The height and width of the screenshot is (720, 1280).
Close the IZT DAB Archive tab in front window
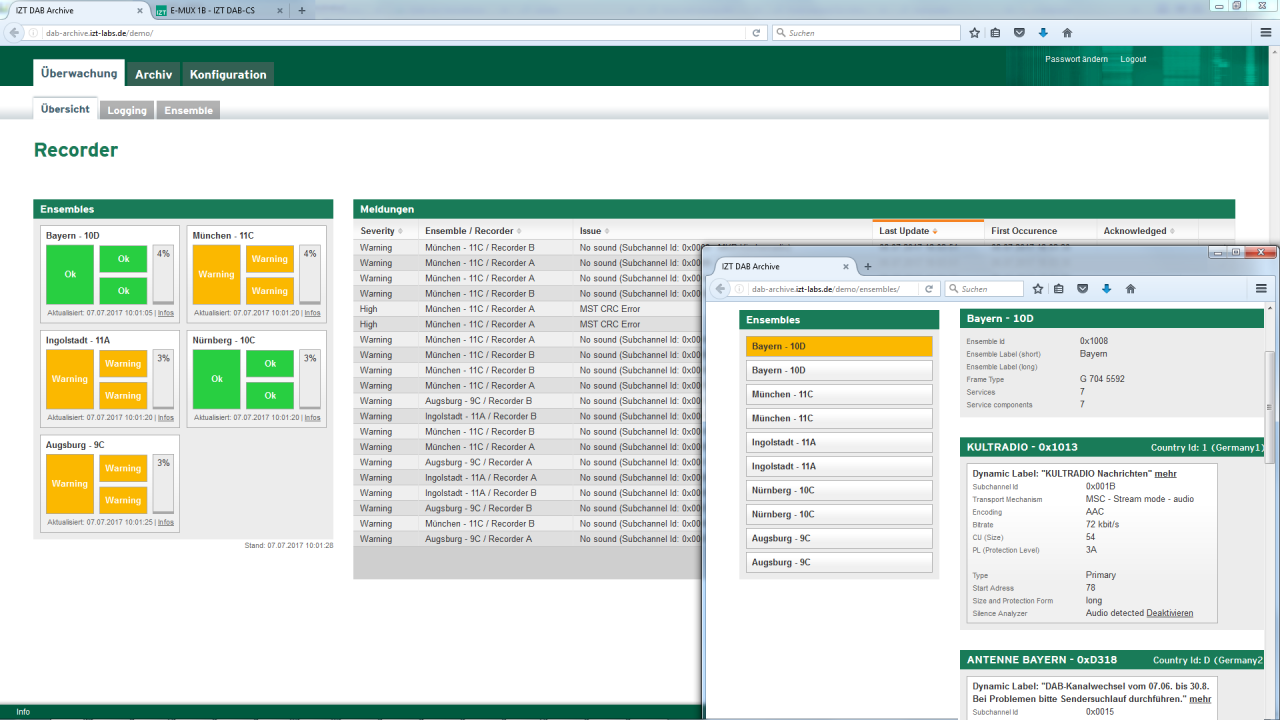point(846,267)
